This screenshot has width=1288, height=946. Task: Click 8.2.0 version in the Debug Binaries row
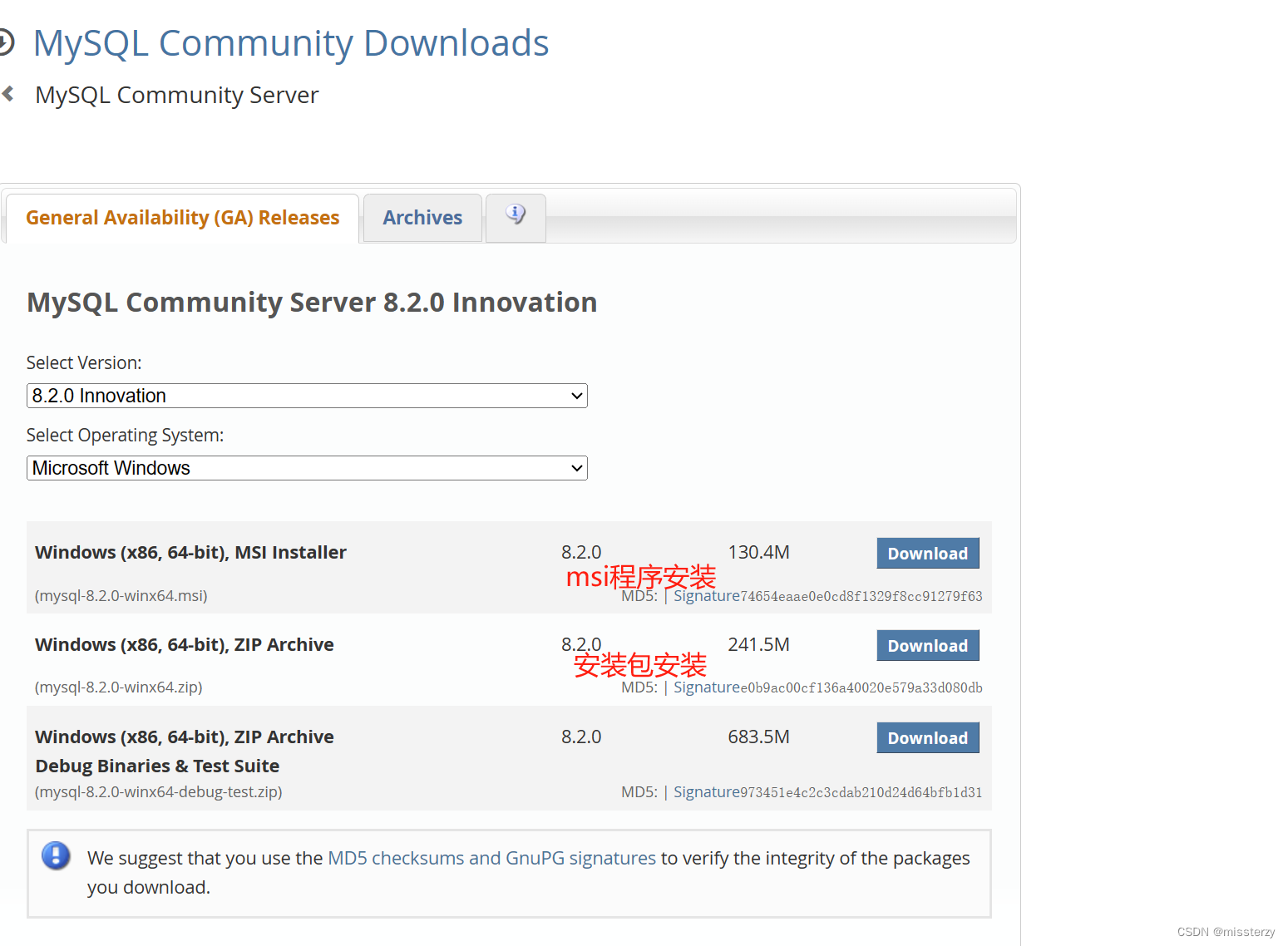tap(581, 737)
